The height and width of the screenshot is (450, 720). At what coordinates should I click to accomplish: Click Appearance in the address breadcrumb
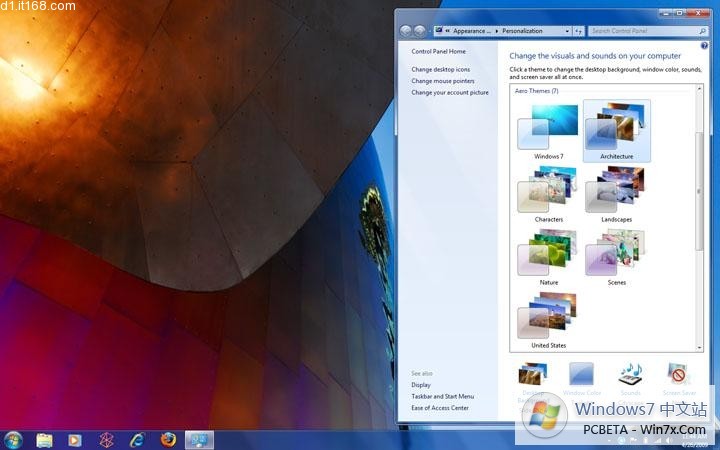[472, 31]
